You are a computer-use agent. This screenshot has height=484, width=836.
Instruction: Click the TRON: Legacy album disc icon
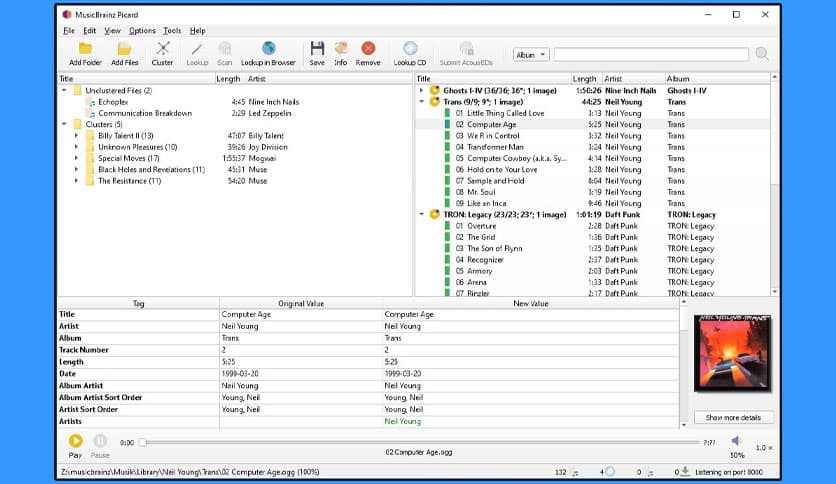pyautogui.click(x=435, y=214)
